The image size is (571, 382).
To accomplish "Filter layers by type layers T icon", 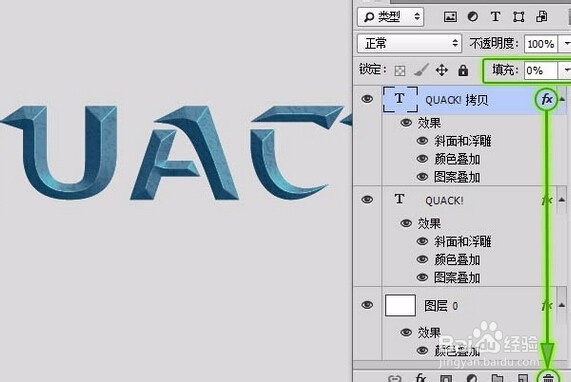I will tap(495, 16).
